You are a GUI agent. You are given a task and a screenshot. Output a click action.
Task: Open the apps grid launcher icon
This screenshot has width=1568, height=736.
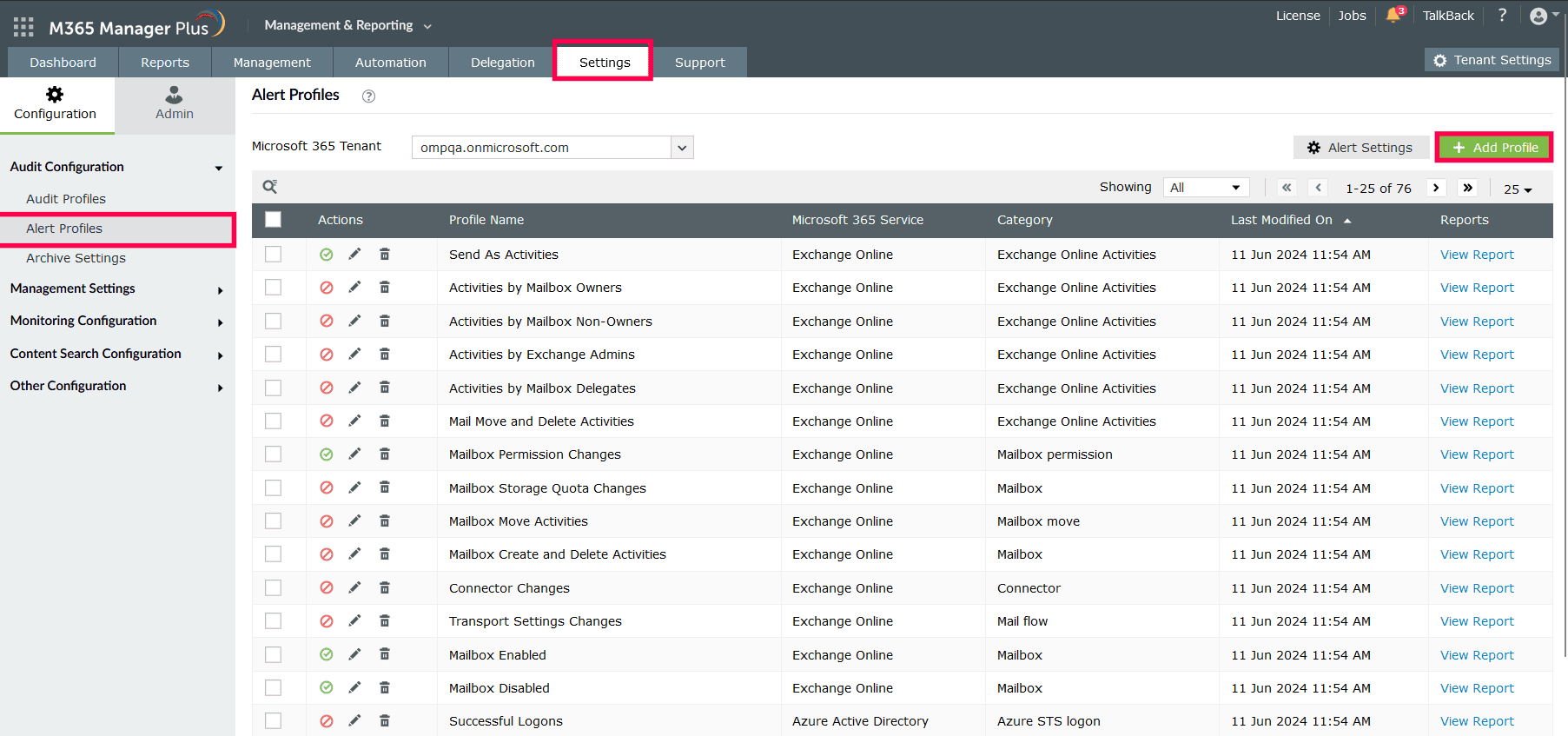tap(23, 27)
